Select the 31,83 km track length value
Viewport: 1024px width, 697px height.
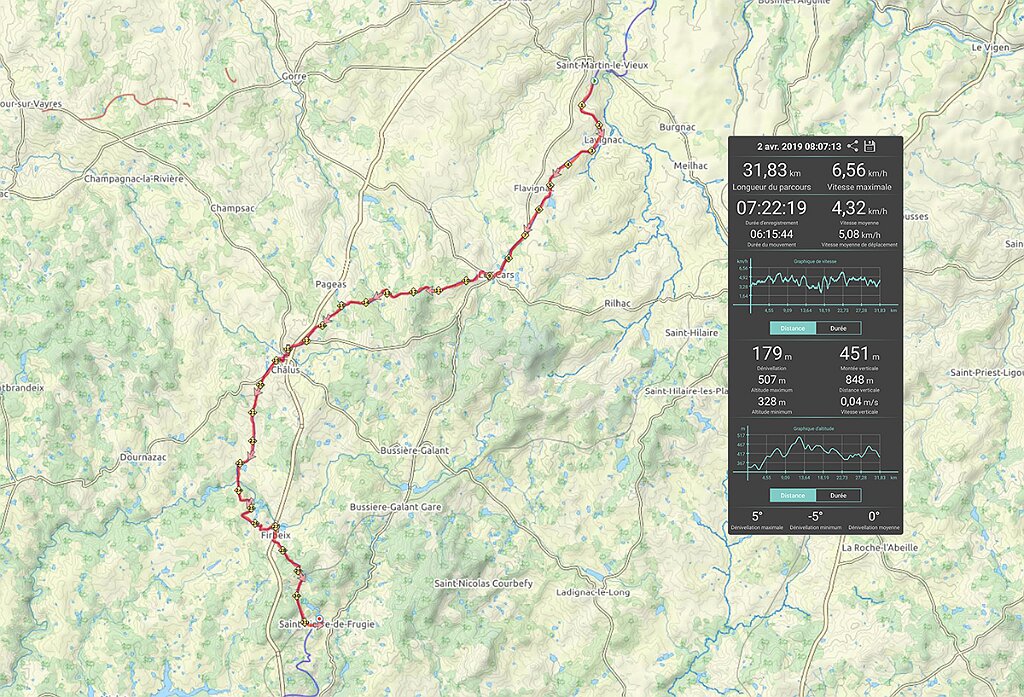click(x=771, y=170)
